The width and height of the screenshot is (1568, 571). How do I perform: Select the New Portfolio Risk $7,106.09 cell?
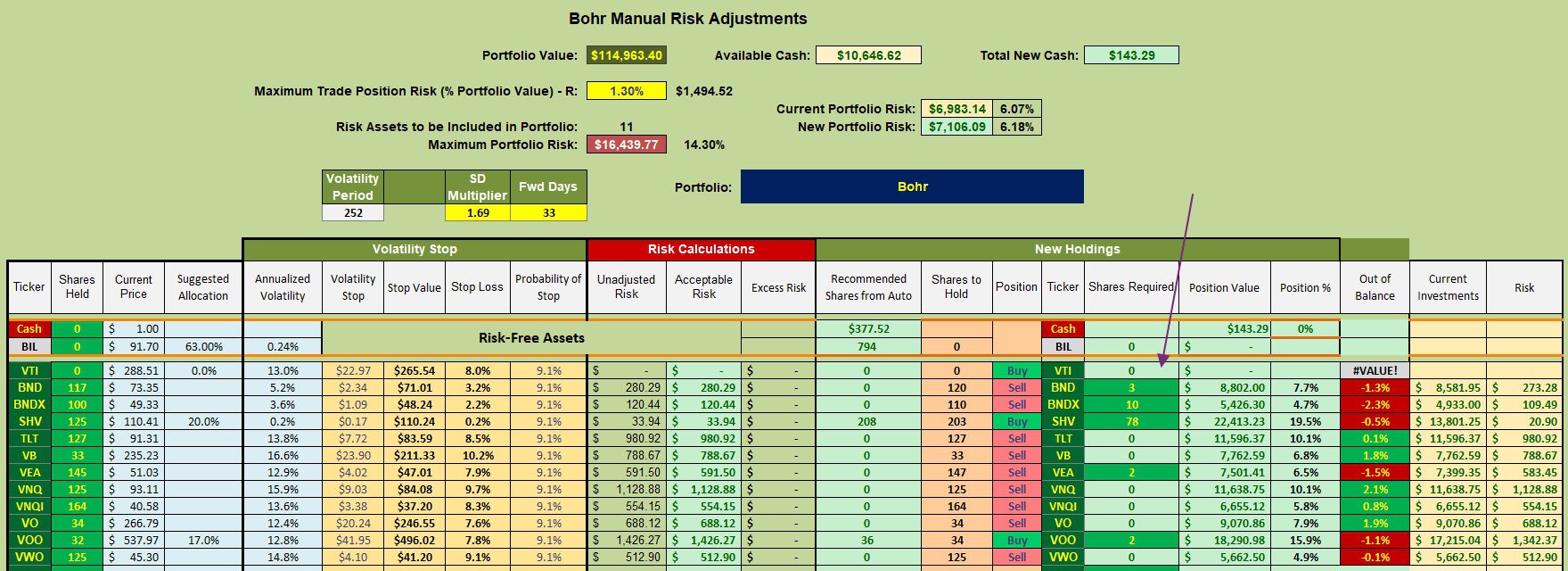coord(957,127)
